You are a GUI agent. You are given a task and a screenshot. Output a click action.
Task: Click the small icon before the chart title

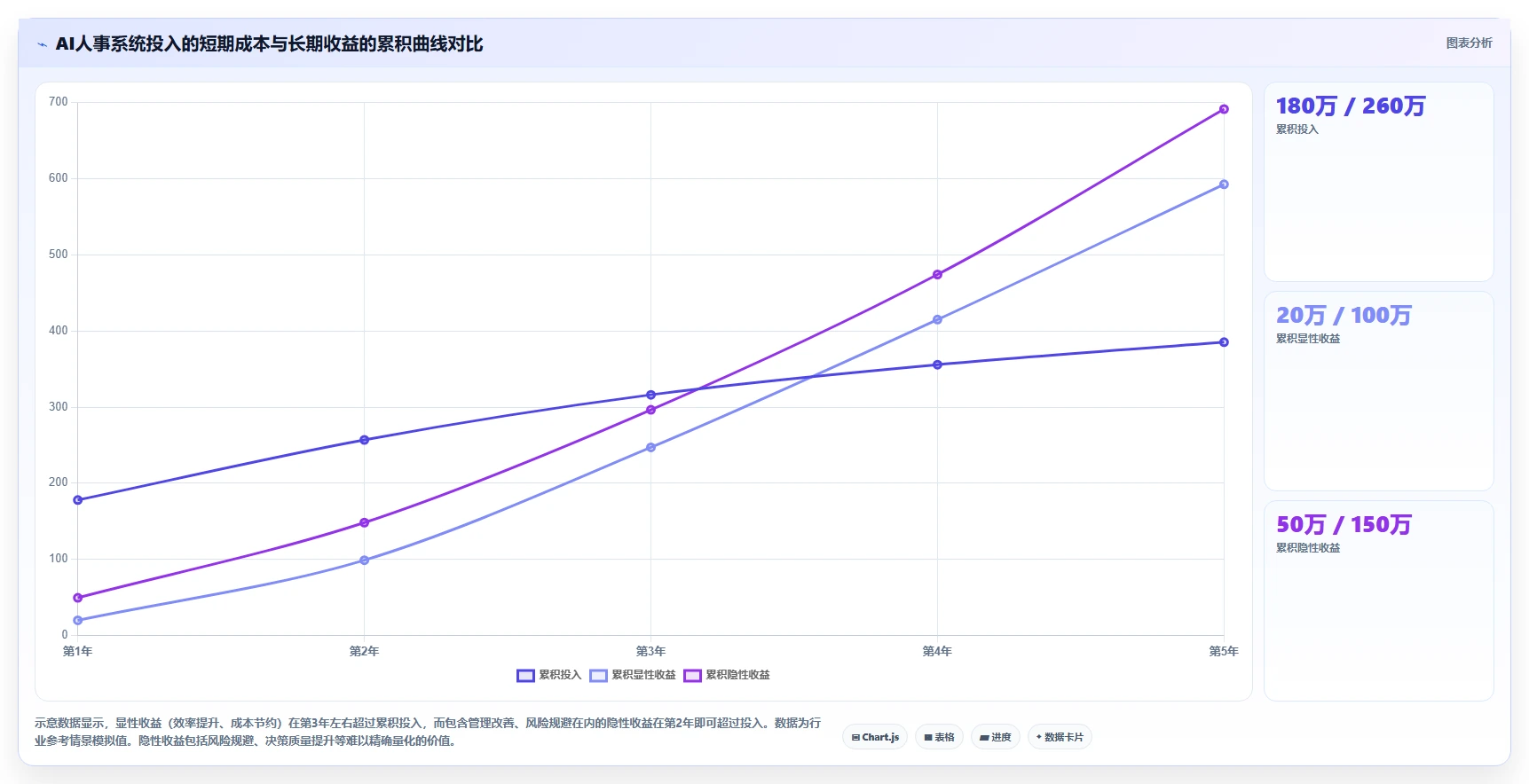(42, 44)
